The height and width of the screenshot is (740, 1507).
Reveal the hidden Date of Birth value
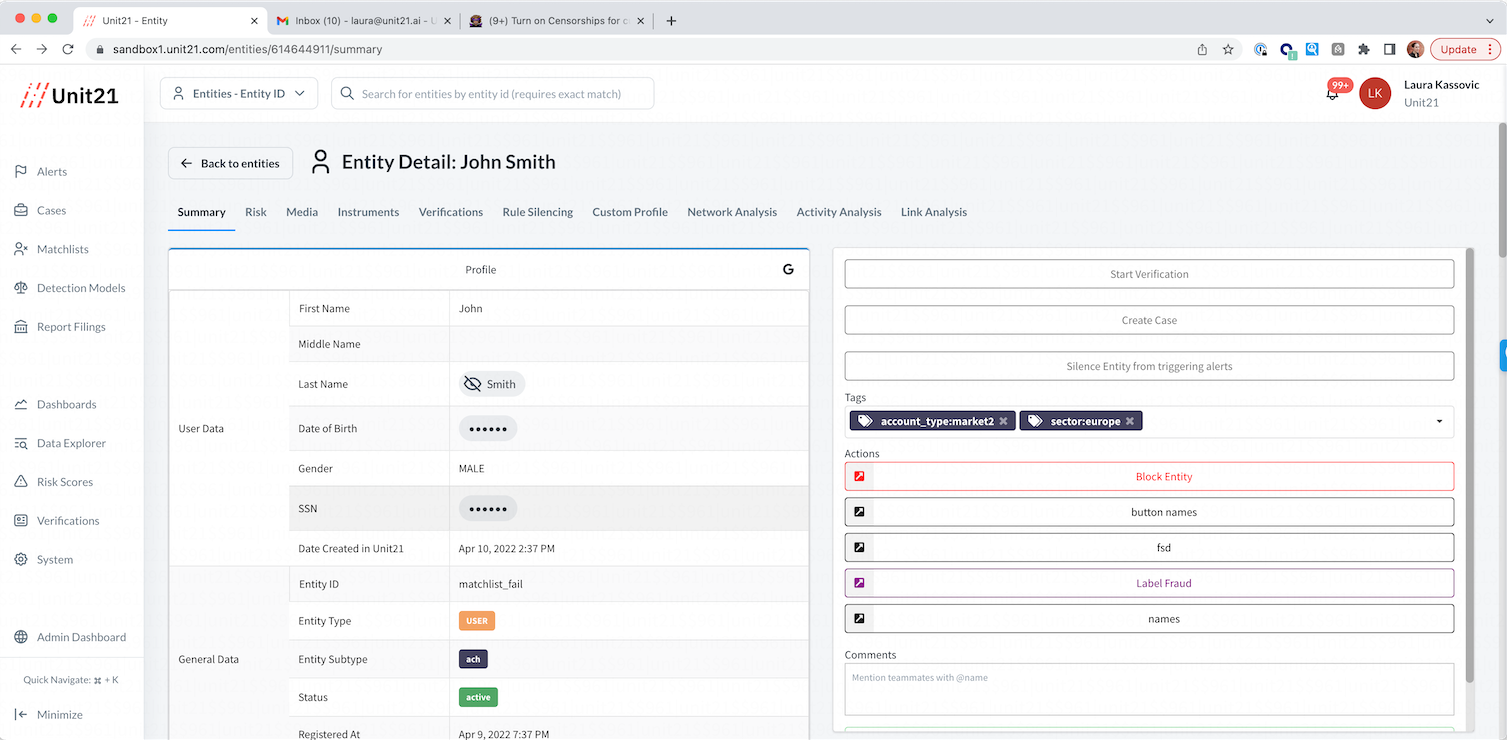click(488, 429)
